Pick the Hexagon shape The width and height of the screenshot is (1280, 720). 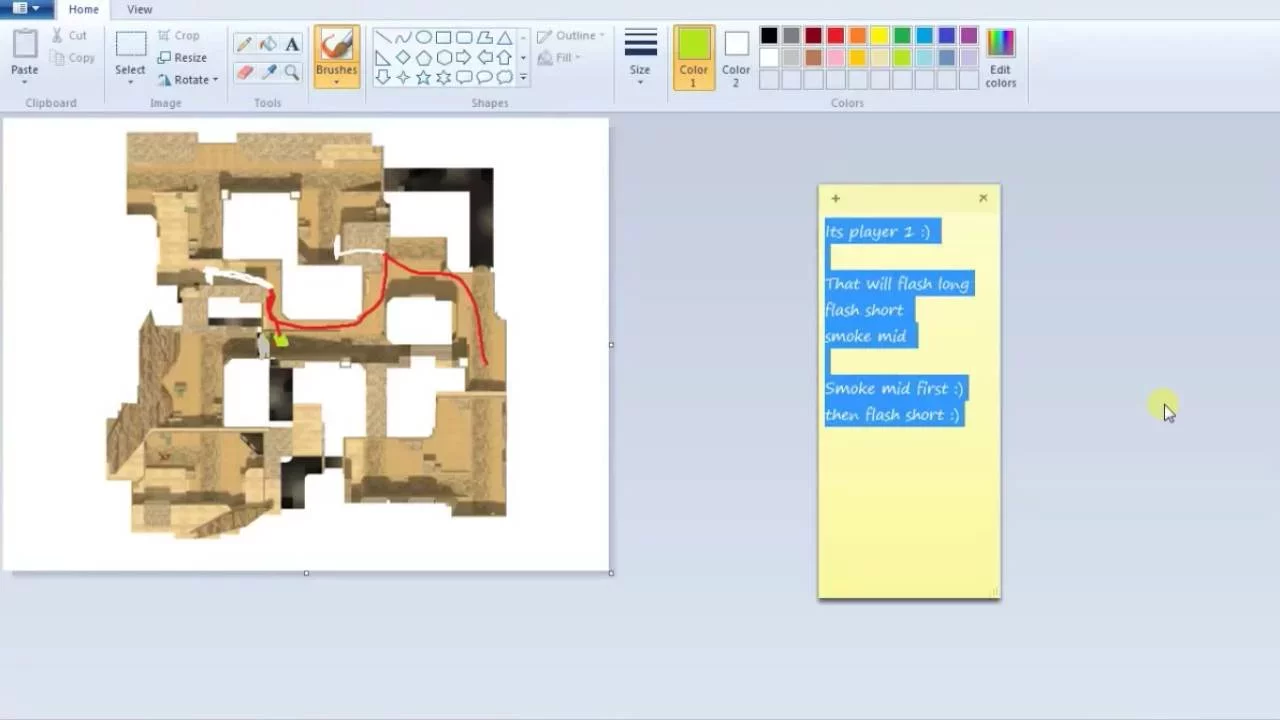[444, 57]
